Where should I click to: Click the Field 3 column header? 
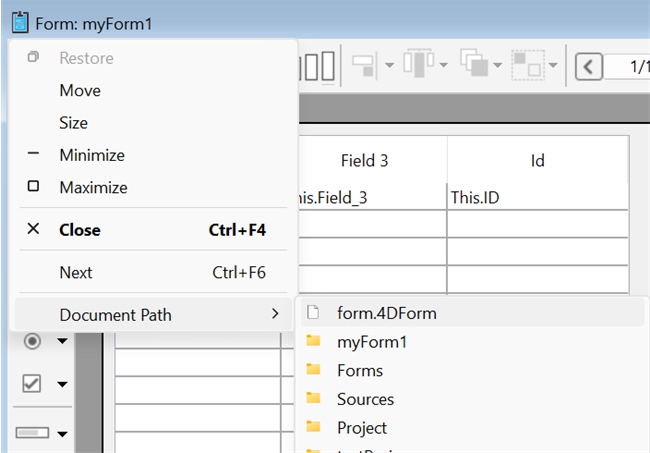click(364, 160)
